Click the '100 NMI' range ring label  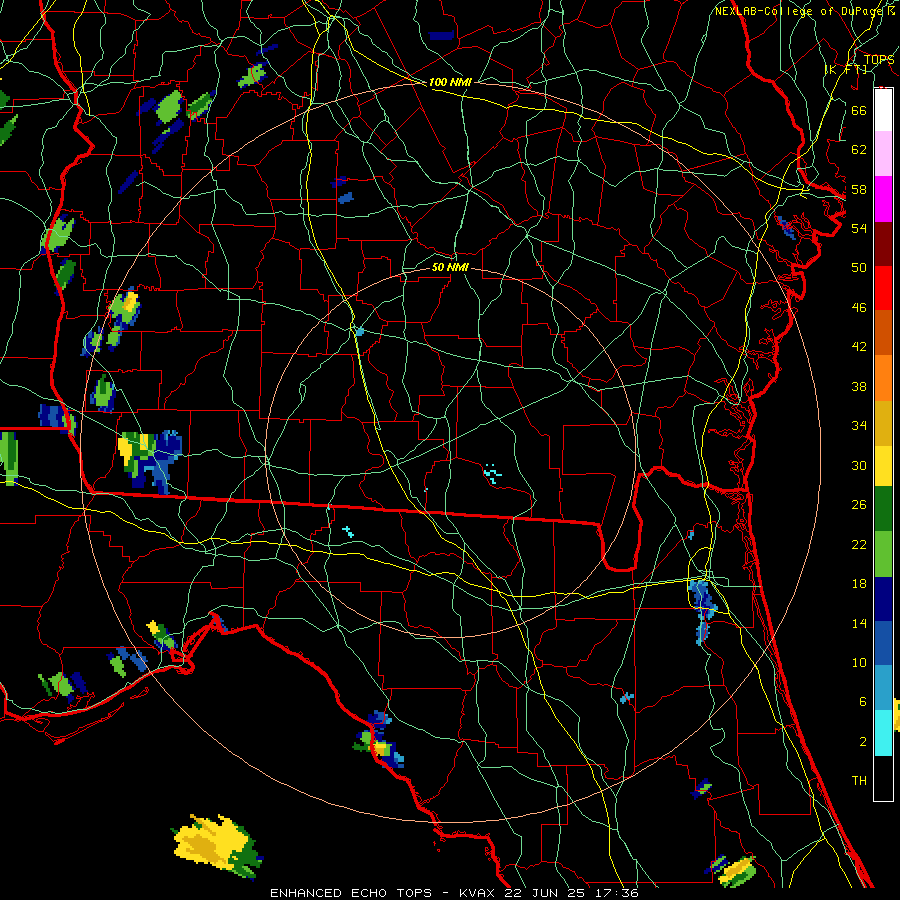point(450,83)
